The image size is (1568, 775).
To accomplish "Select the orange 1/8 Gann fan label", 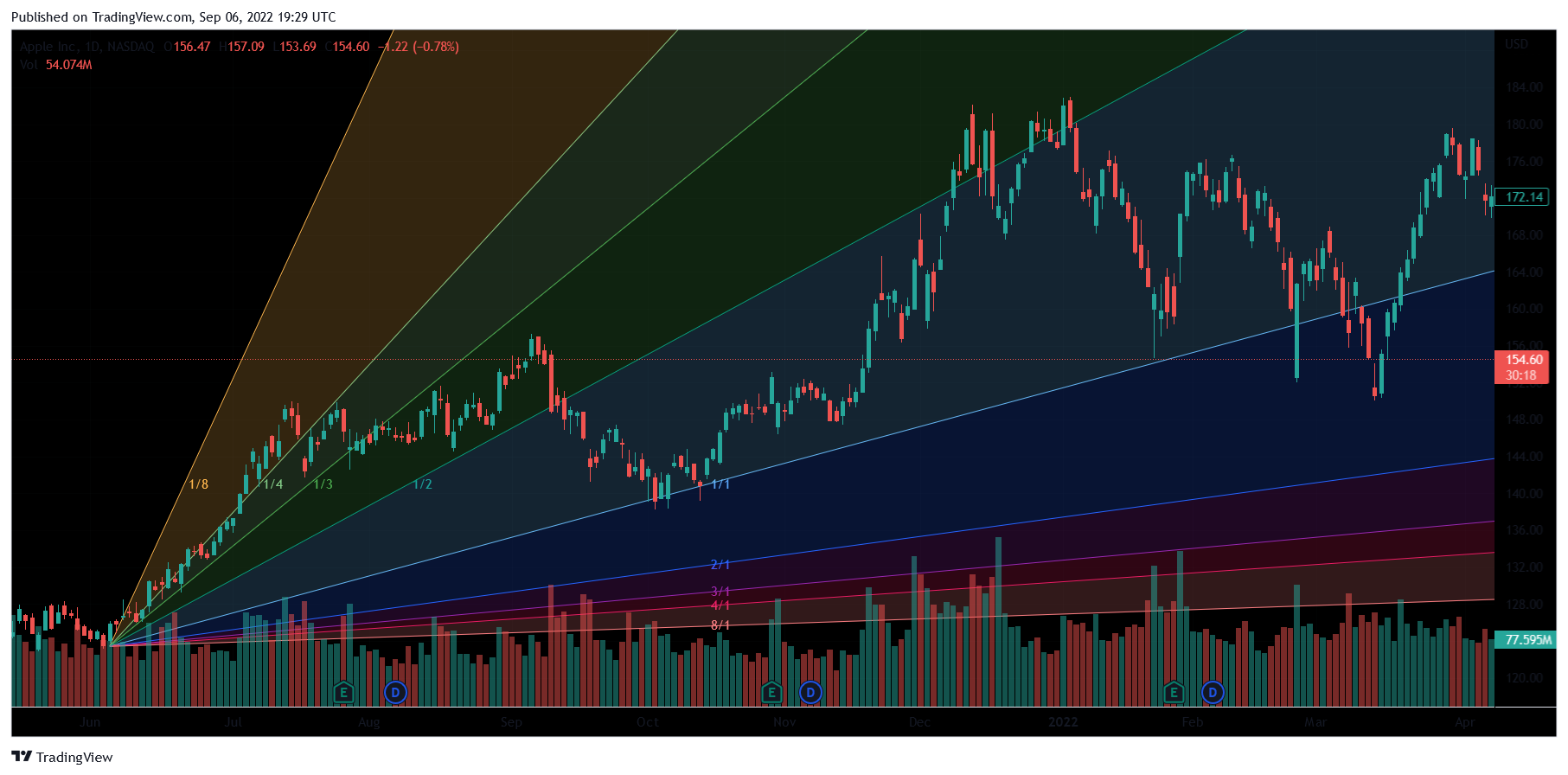I will (198, 484).
